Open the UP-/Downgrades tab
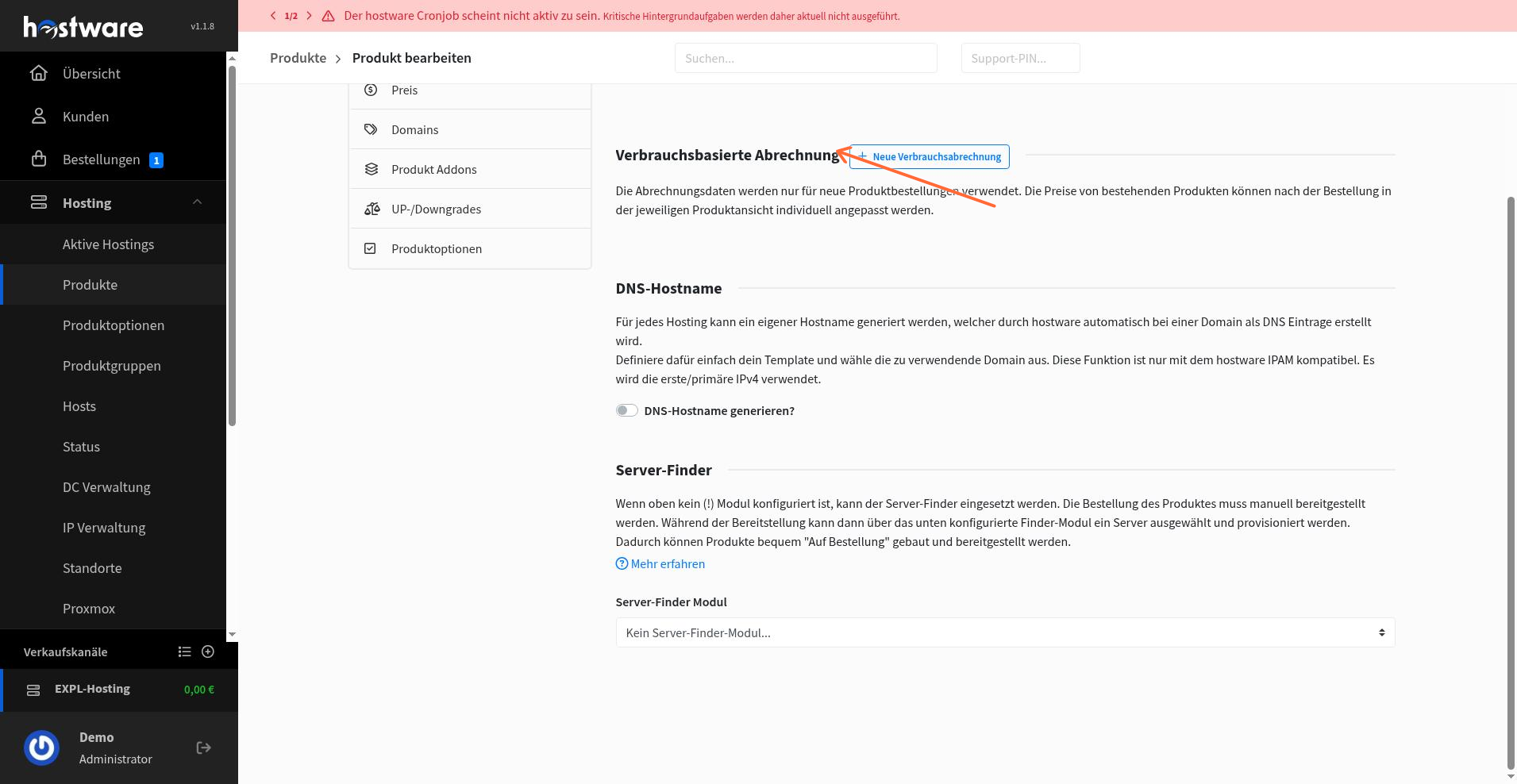The image size is (1517, 784). [470, 209]
